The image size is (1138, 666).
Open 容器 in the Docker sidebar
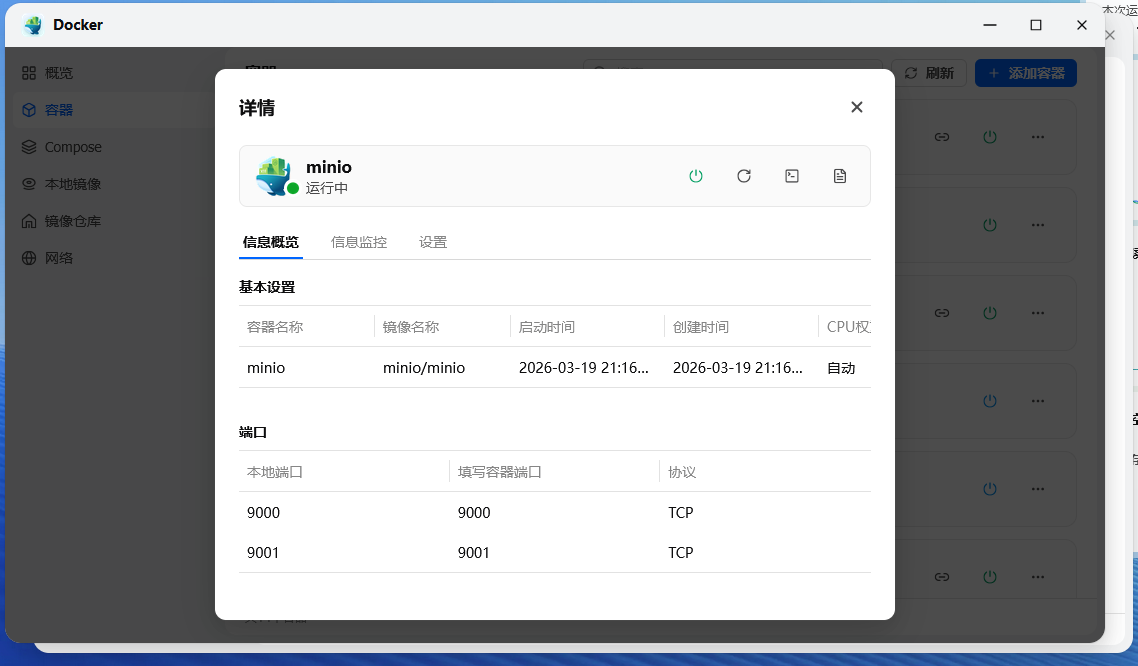pyautogui.click(x=58, y=110)
